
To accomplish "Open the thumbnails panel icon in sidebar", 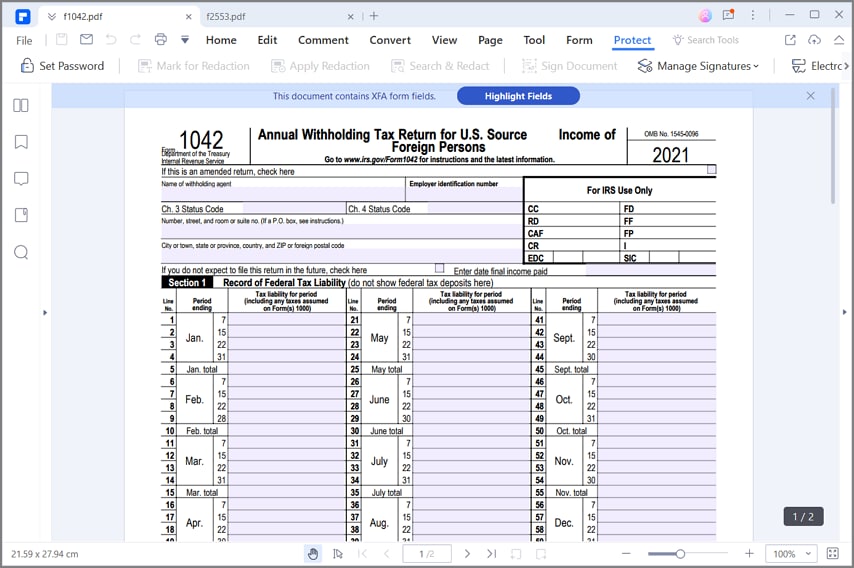I will (x=21, y=105).
